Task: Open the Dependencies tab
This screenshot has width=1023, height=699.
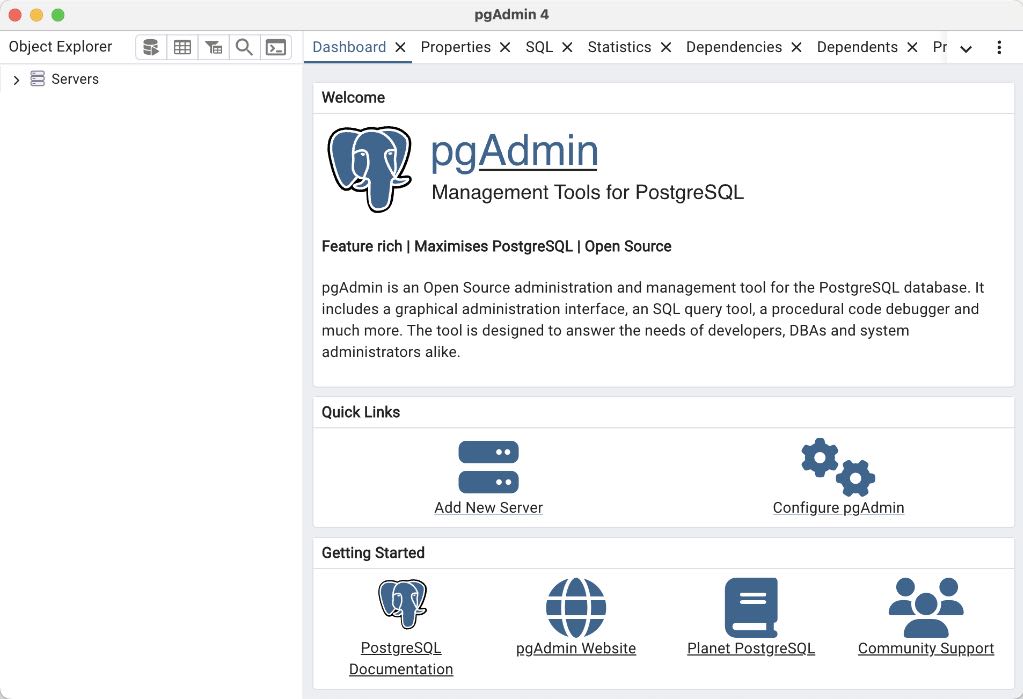Action: tap(733, 46)
